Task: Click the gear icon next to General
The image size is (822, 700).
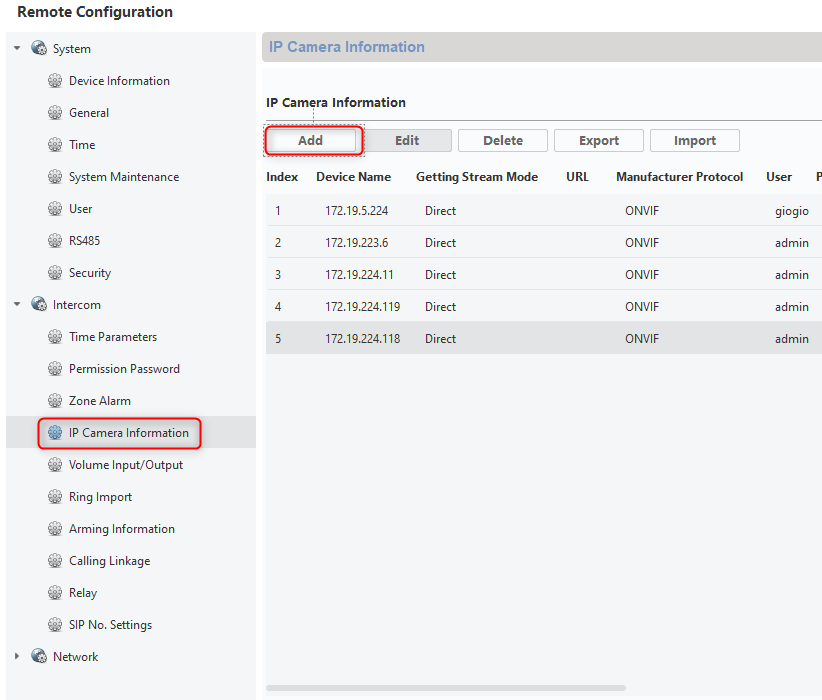Action: tap(55, 112)
